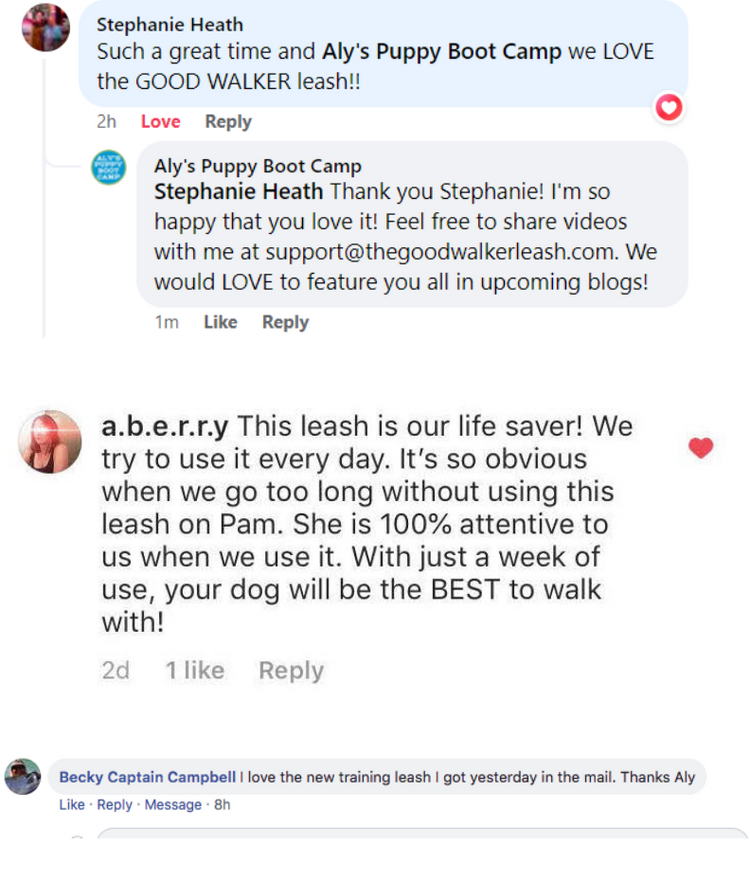The width and height of the screenshot is (750, 881).
Task: Open Becky Captain Campbell profile name
Action: [x=148, y=777]
